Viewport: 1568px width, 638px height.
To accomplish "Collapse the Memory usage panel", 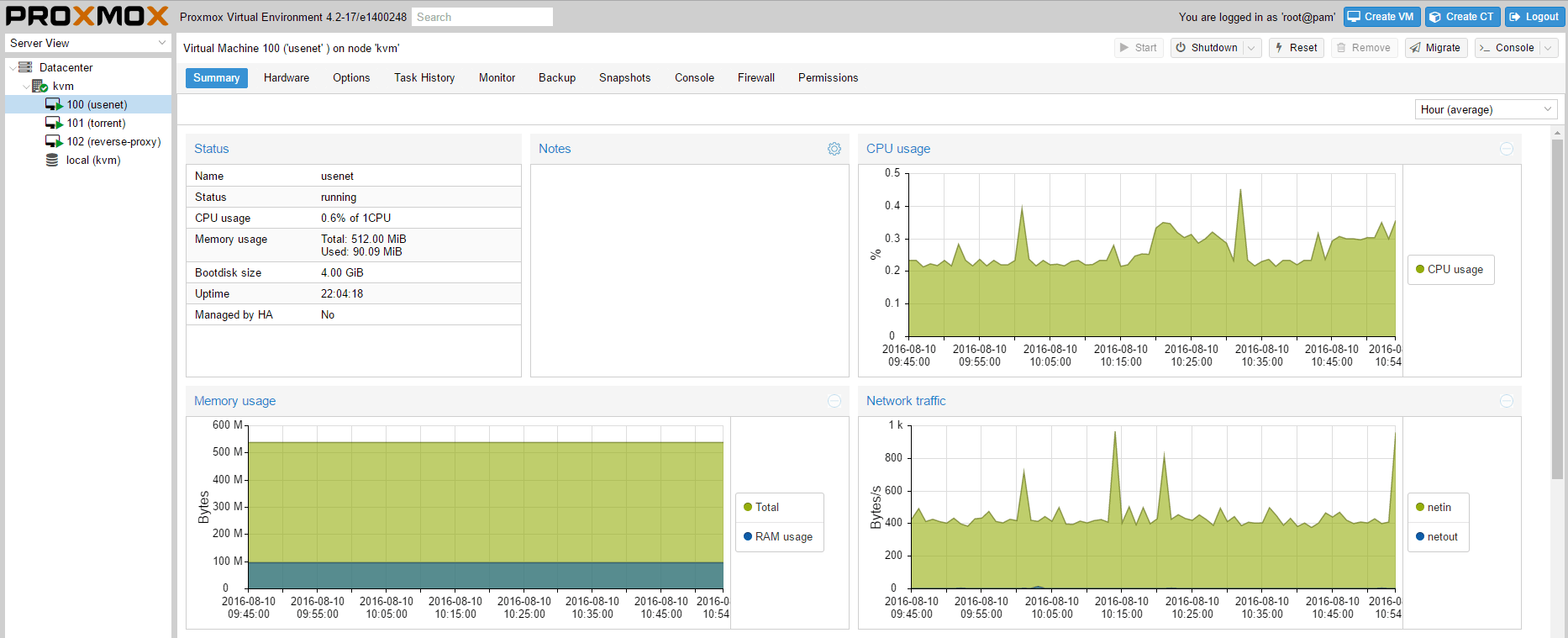I will tap(834, 402).
